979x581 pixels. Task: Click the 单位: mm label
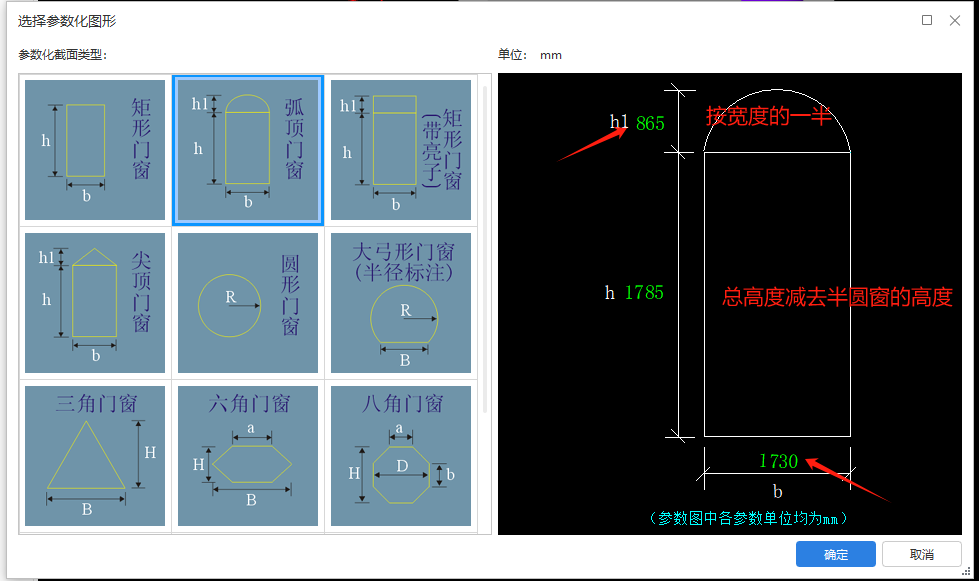click(529, 55)
